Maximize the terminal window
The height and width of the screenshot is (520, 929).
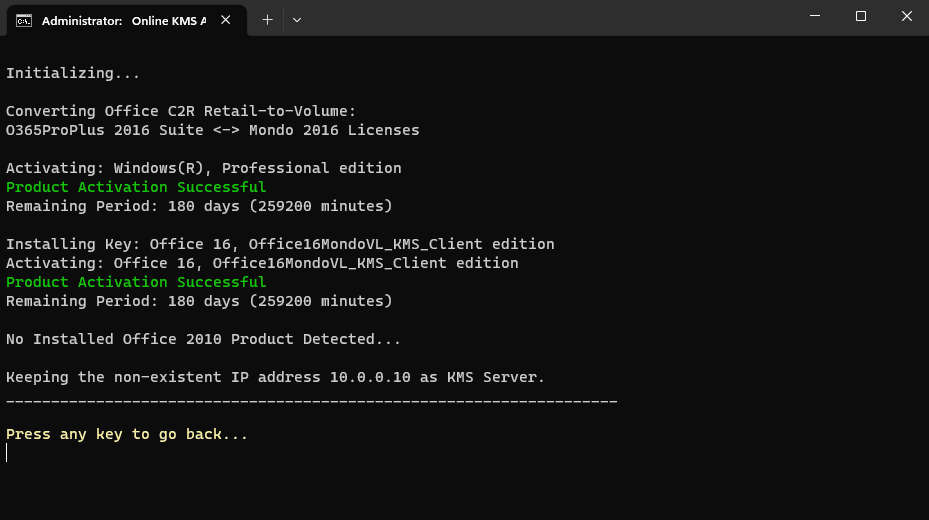coord(861,16)
